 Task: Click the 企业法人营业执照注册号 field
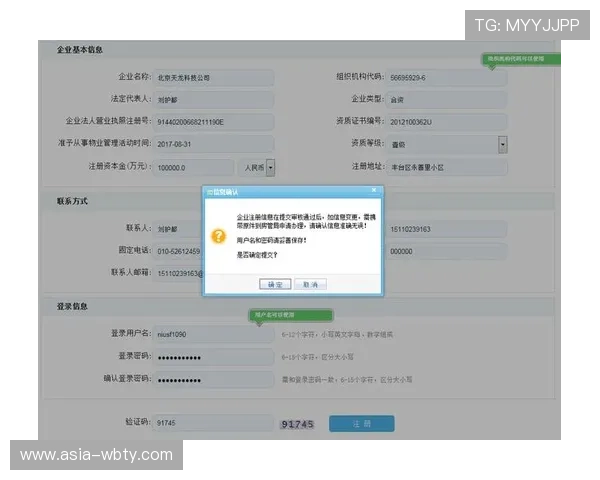click(214, 122)
